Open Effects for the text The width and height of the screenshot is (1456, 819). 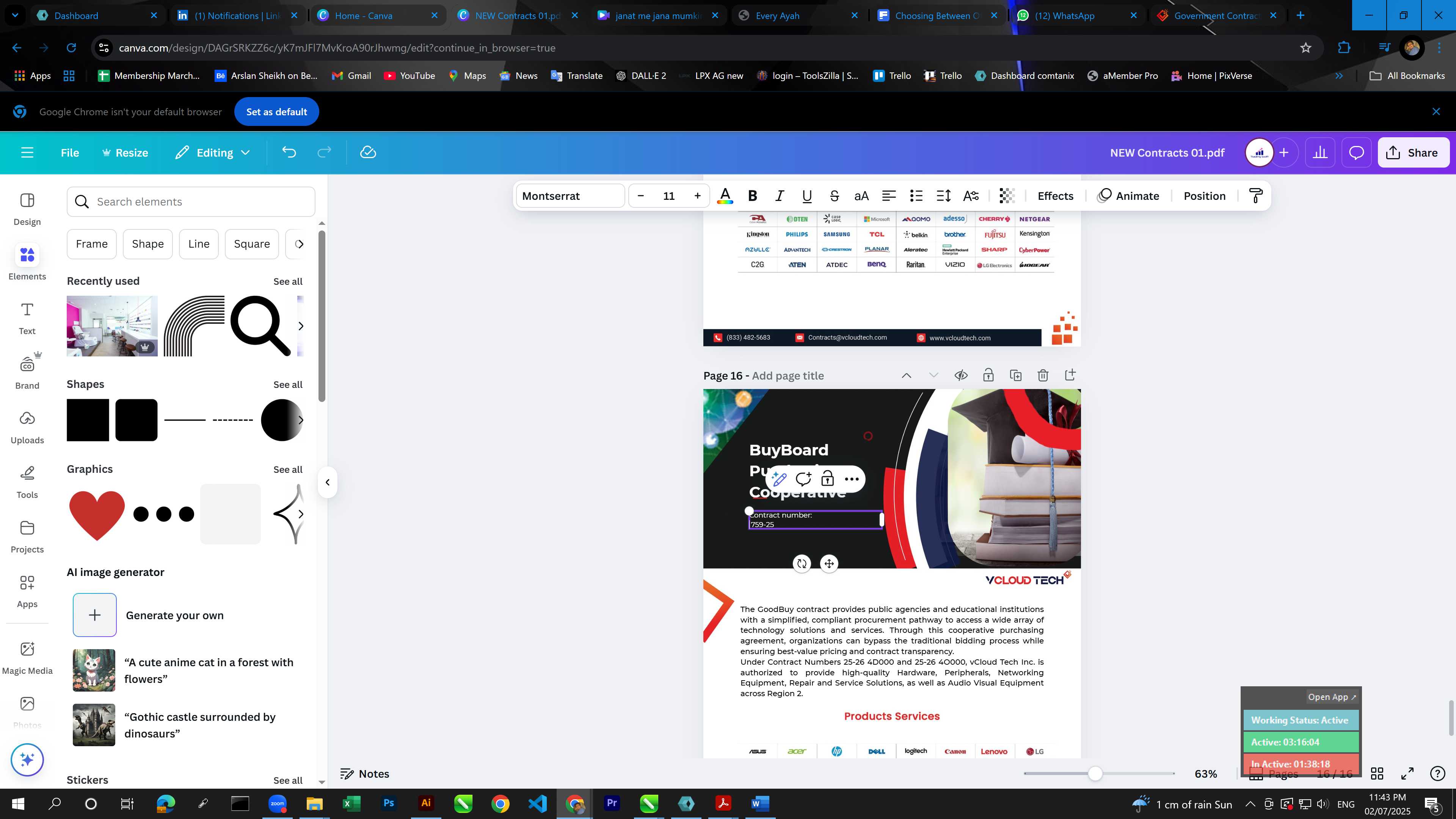pos(1055,196)
